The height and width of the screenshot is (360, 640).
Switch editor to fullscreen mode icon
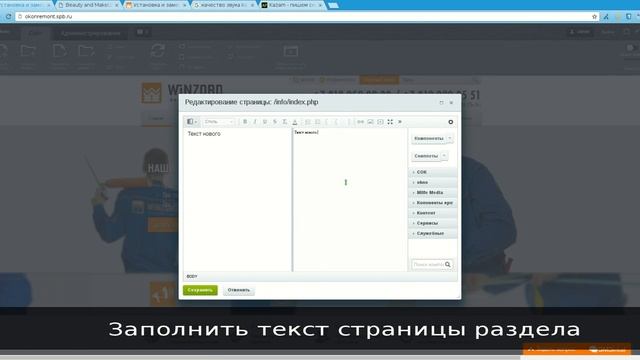click(x=390, y=122)
